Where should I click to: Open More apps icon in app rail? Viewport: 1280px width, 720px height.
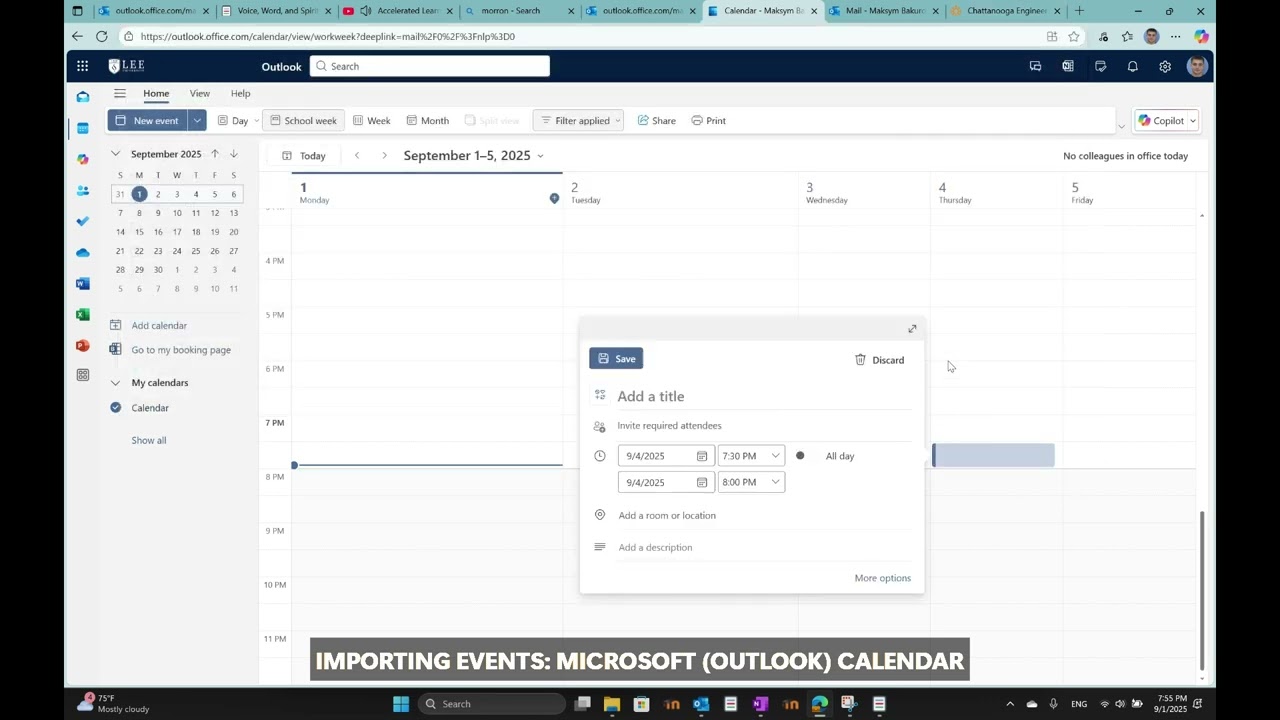coord(83,376)
